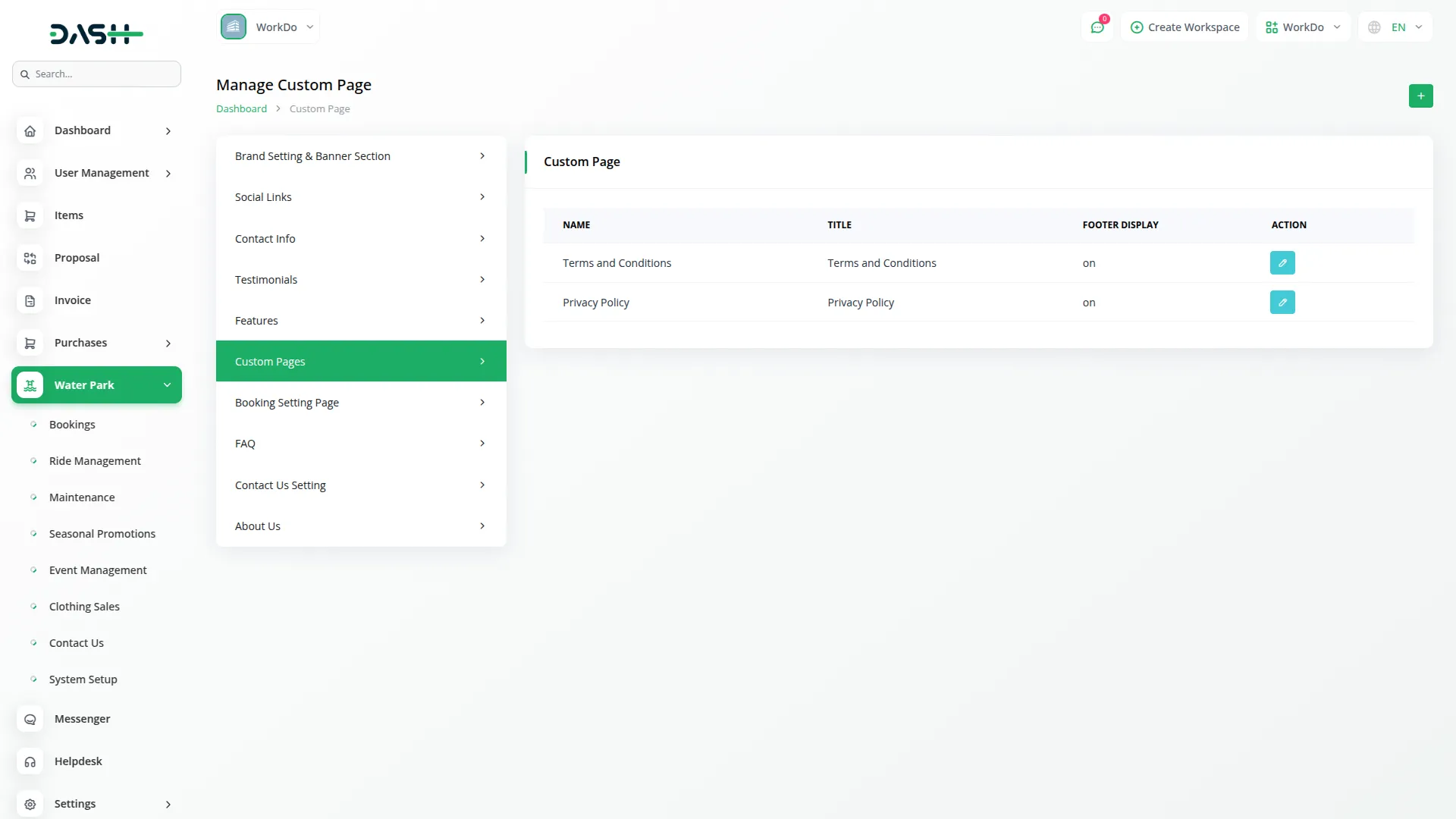The width and height of the screenshot is (1456, 819).
Task: Open the chat notifications icon
Action: (x=1097, y=27)
